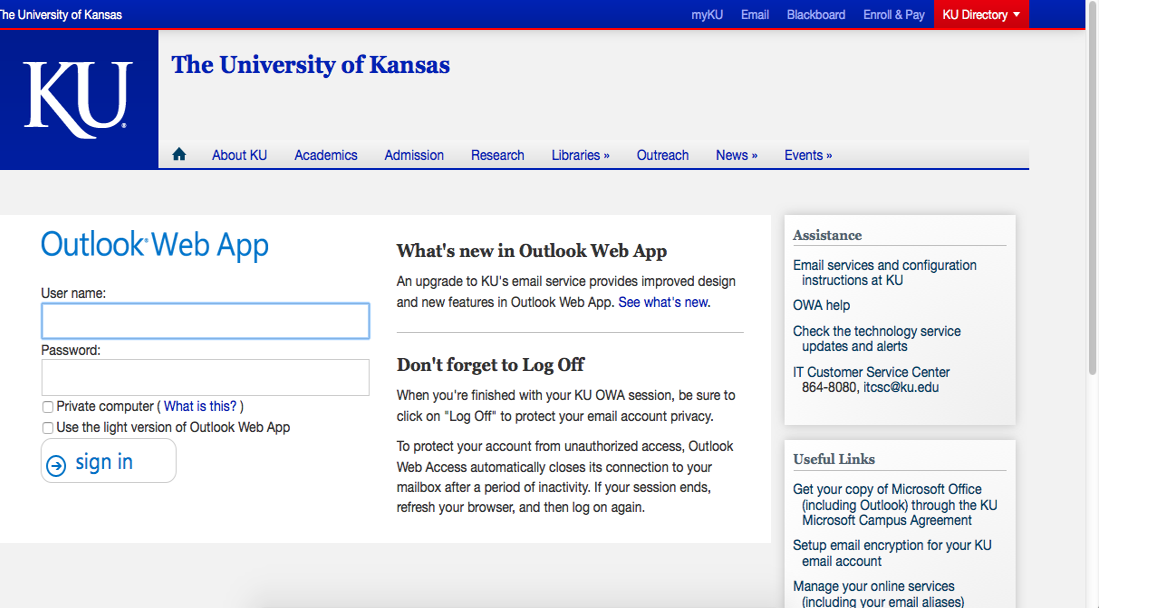Expand the News navigation menu
Image resolution: width=1158 pixels, height=608 pixels.
(736, 155)
